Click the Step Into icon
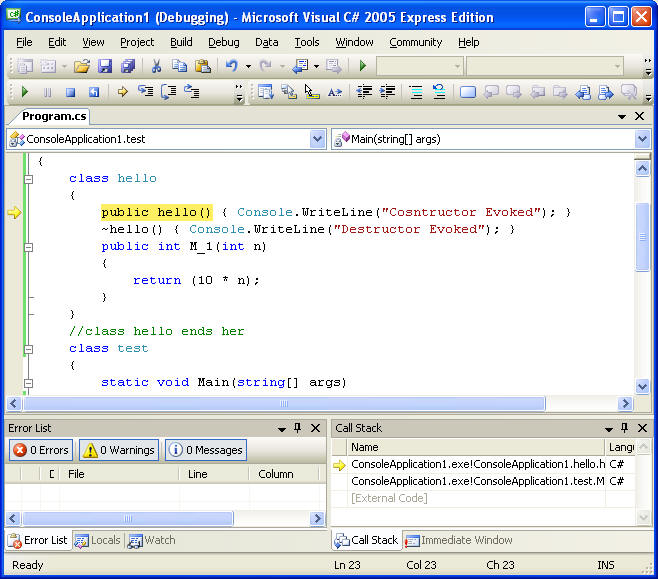Image resolution: width=658 pixels, height=579 pixels. tap(146, 92)
